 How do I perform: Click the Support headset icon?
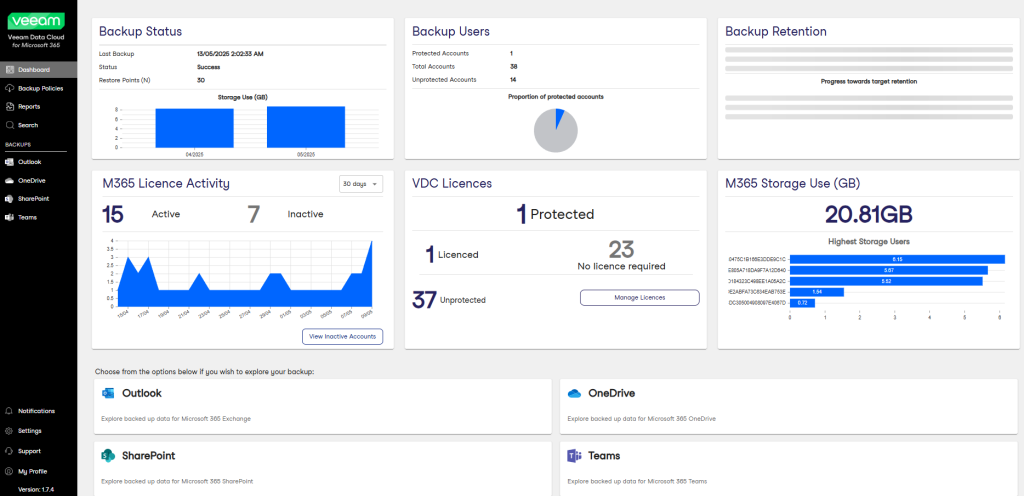9,451
